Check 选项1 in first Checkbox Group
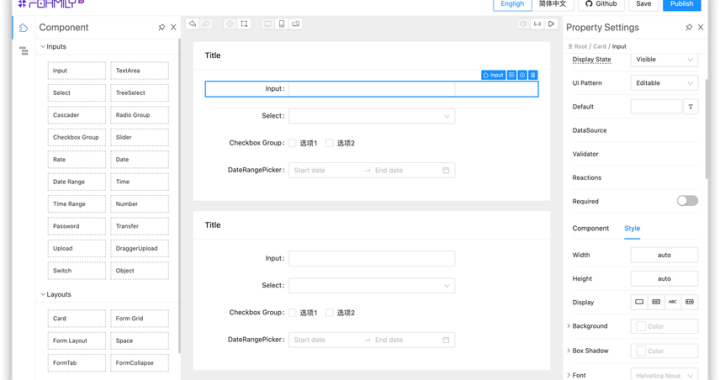The width and height of the screenshot is (720, 380). [x=292, y=143]
